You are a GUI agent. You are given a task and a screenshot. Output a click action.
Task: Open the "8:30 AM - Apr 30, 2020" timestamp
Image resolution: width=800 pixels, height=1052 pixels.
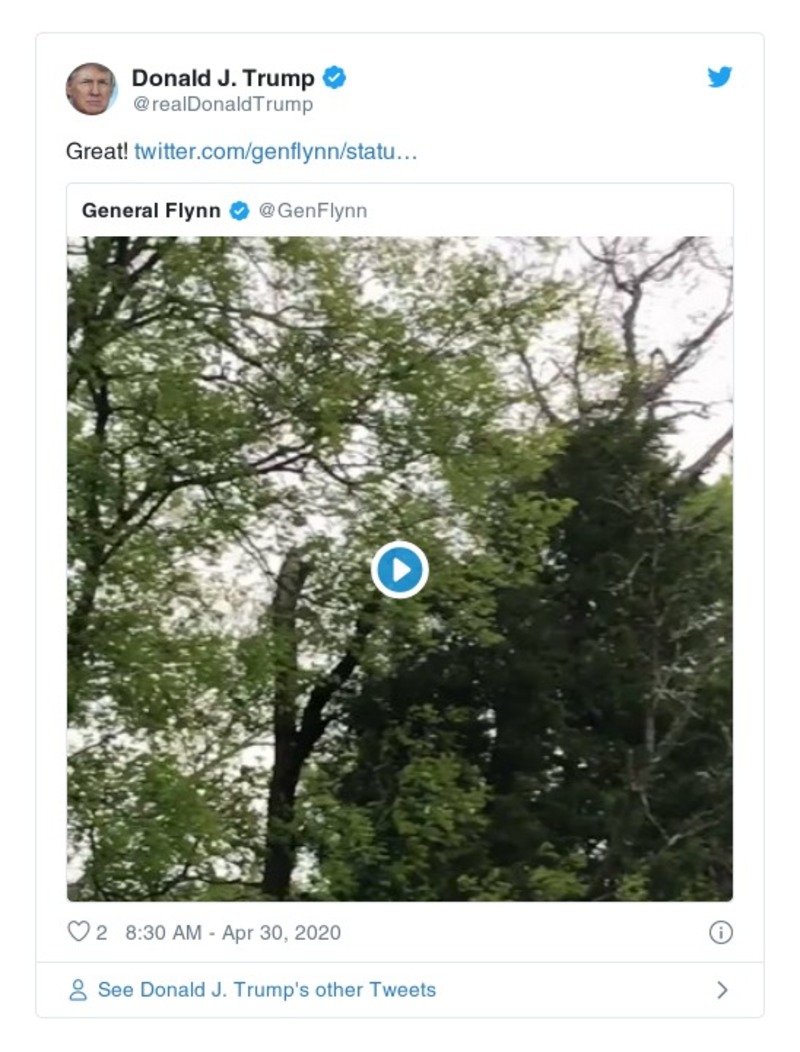[x=233, y=932]
